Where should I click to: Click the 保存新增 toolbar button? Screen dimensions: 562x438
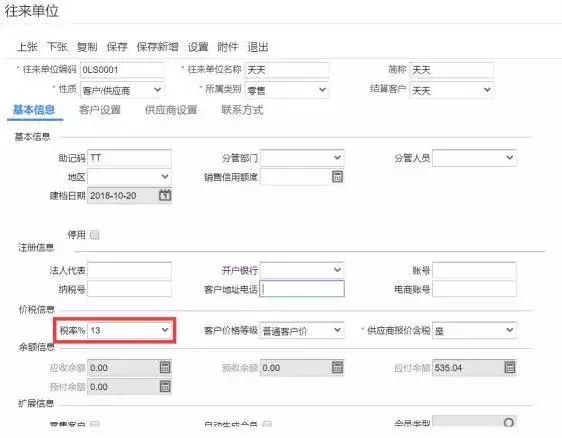[157, 47]
